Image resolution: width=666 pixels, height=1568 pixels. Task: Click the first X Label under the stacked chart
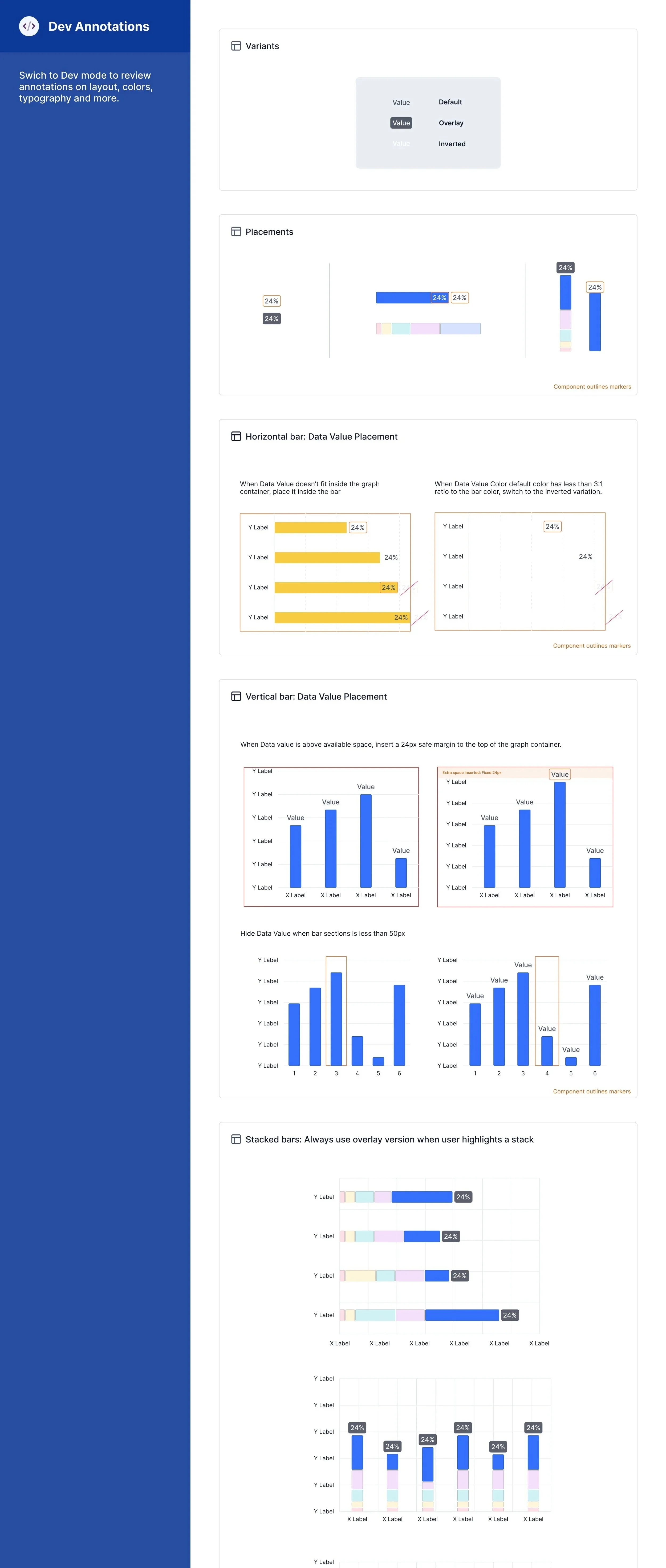tap(340, 1343)
